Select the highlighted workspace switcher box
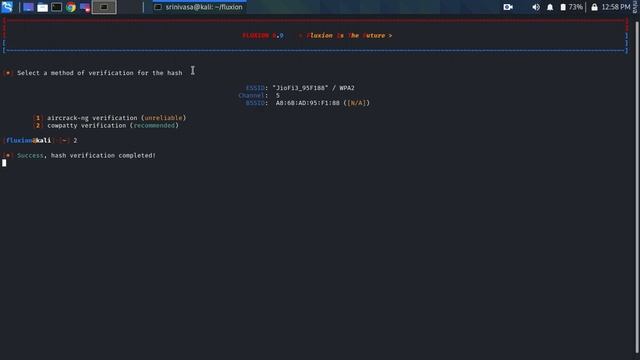Image resolution: width=640 pixels, height=360 pixels. tap(104, 7)
